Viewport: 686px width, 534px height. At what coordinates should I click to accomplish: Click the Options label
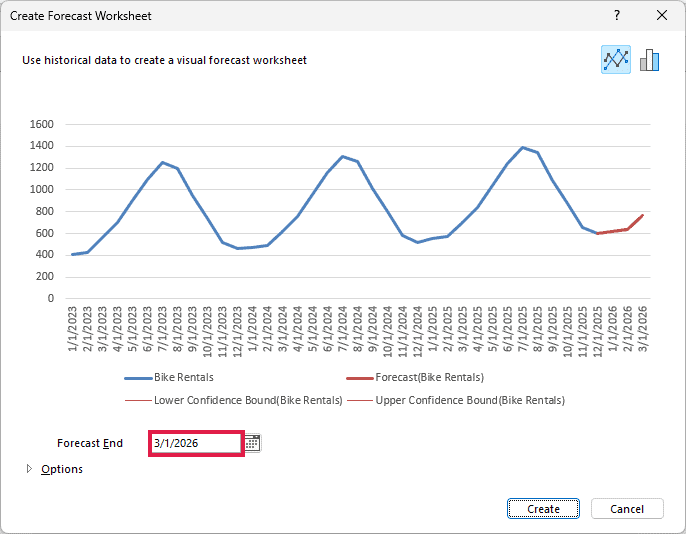coord(62,469)
